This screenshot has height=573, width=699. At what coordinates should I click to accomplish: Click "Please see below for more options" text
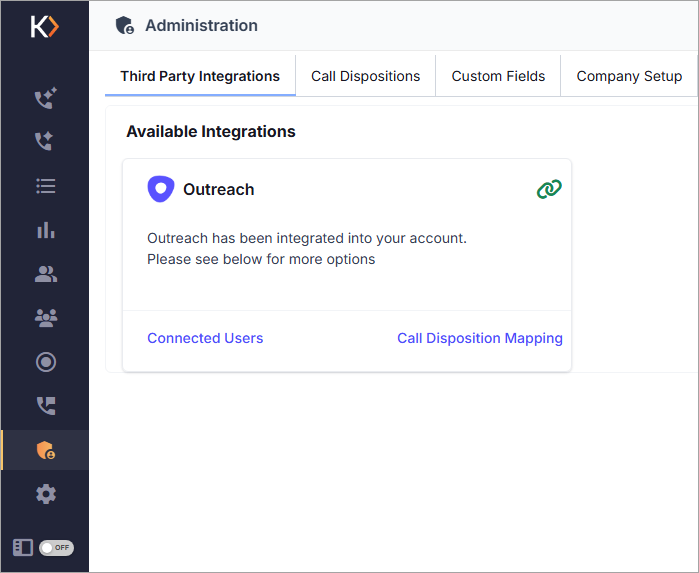point(261,259)
